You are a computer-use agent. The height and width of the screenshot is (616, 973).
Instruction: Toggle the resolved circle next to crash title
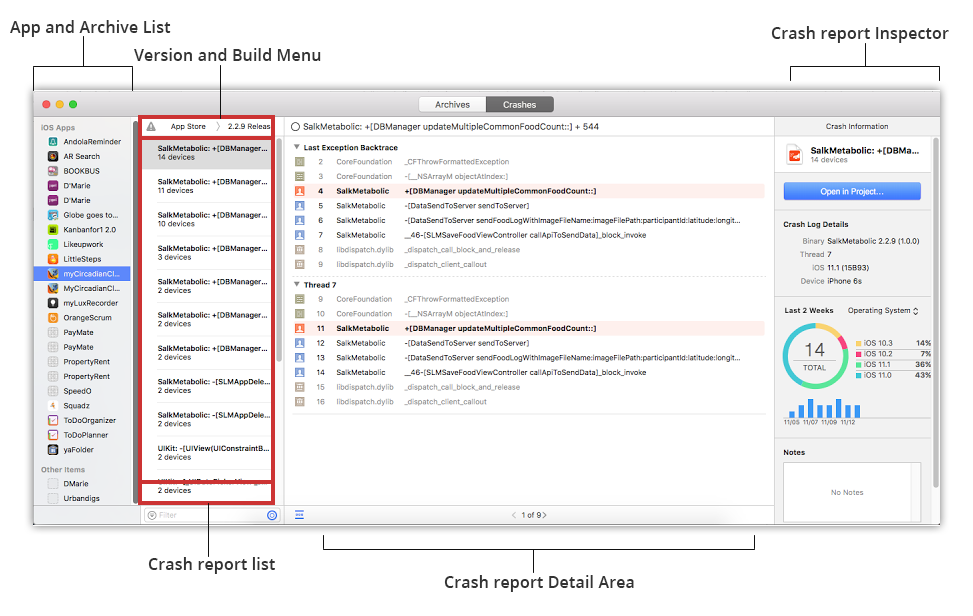[295, 127]
